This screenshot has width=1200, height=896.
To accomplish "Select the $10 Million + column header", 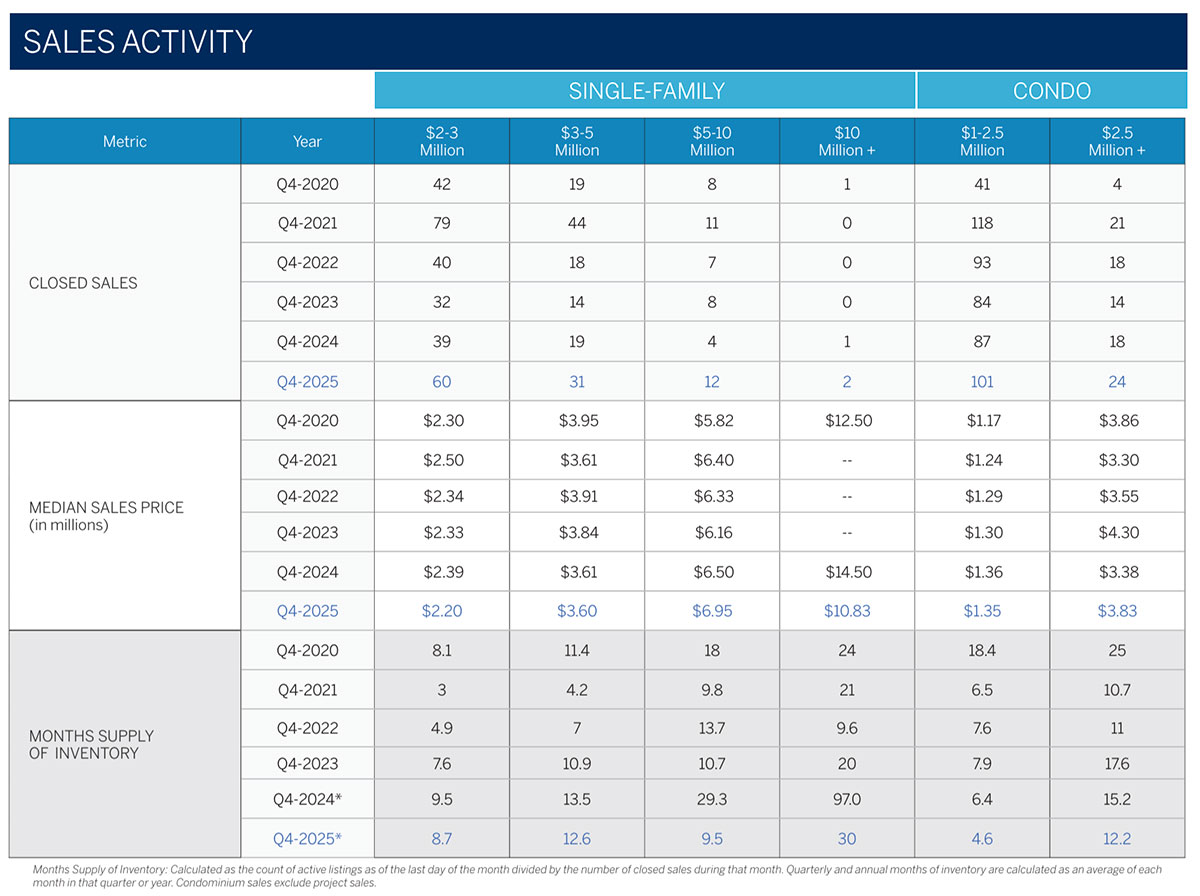I will coord(846,140).
